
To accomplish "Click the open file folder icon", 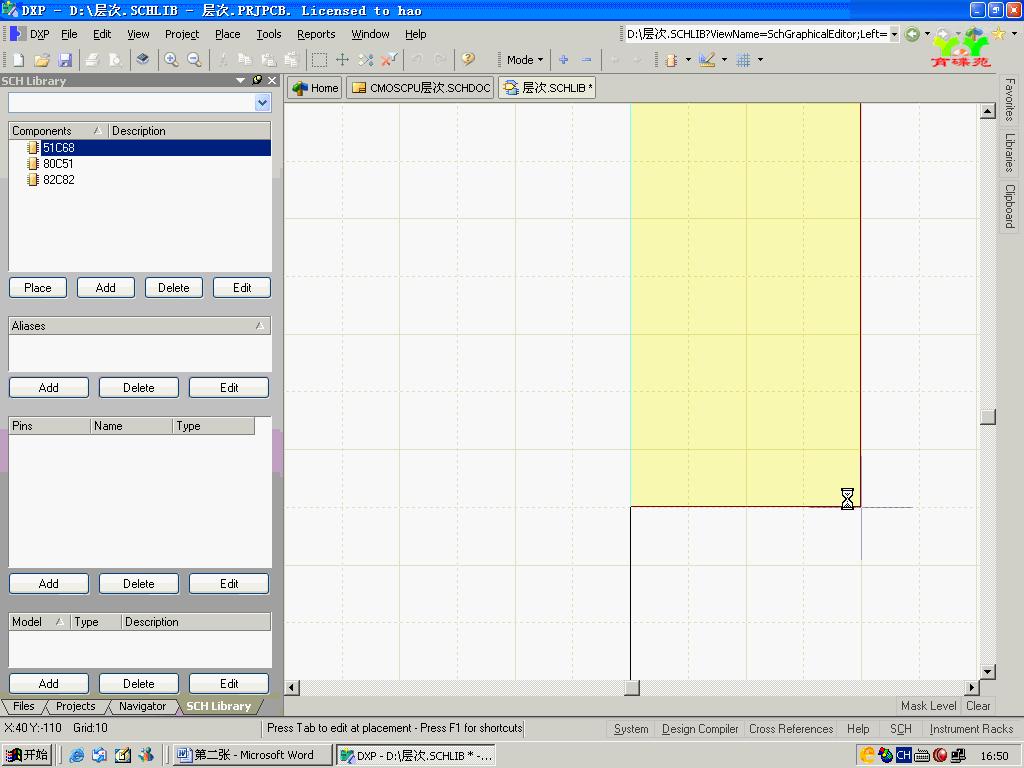I will pyautogui.click(x=42, y=60).
